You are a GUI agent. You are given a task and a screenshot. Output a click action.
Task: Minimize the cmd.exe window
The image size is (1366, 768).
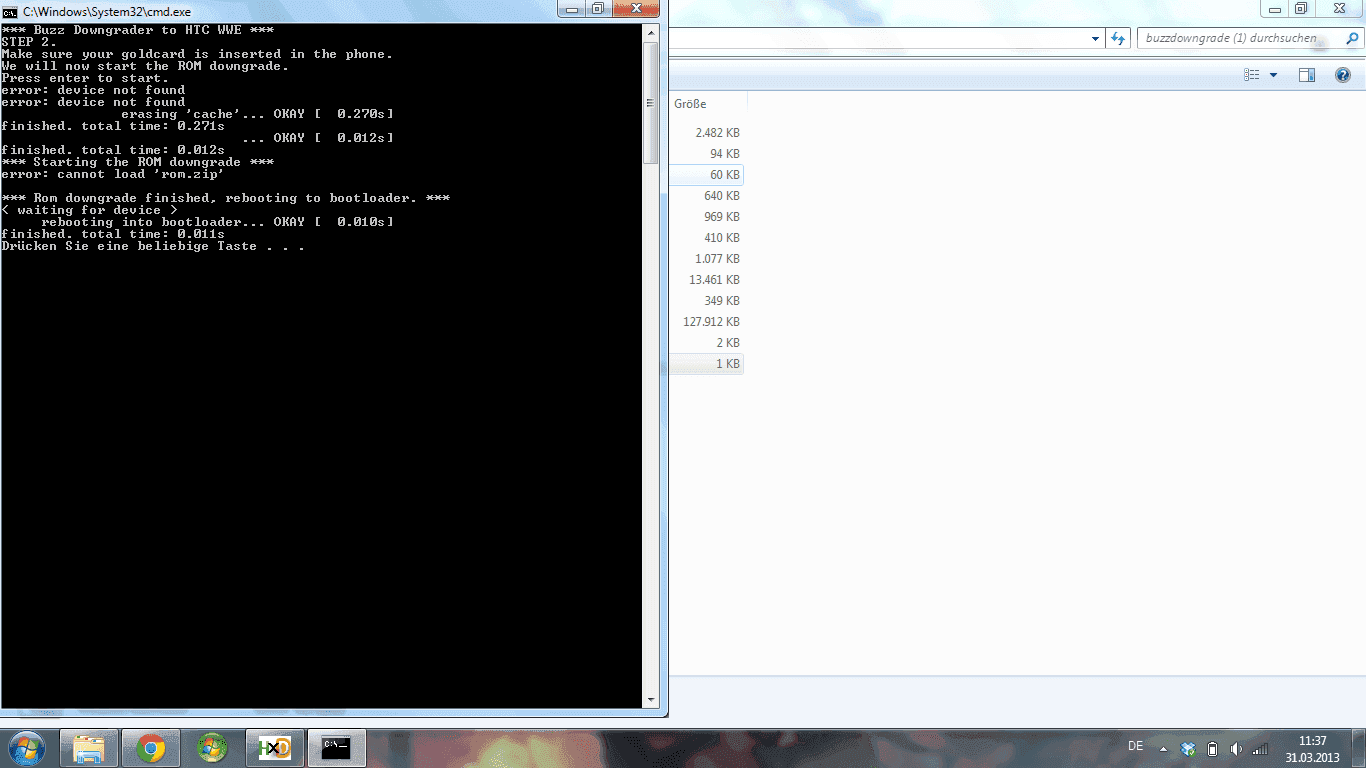click(x=573, y=9)
